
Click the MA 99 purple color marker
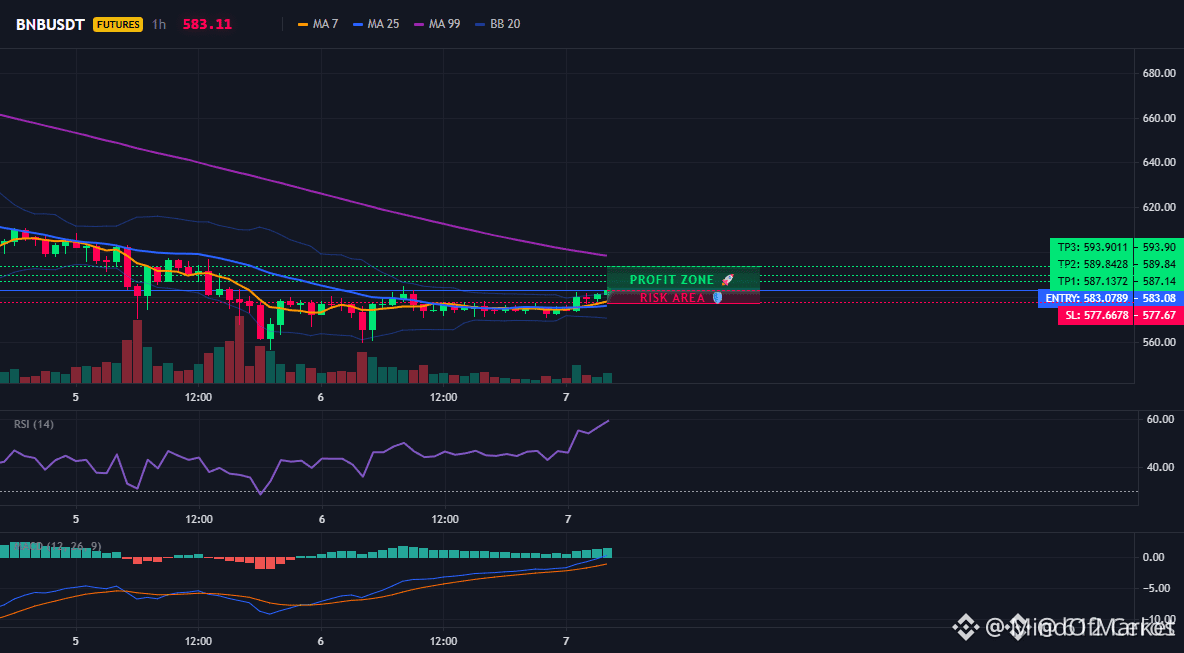[x=419, y=24]
